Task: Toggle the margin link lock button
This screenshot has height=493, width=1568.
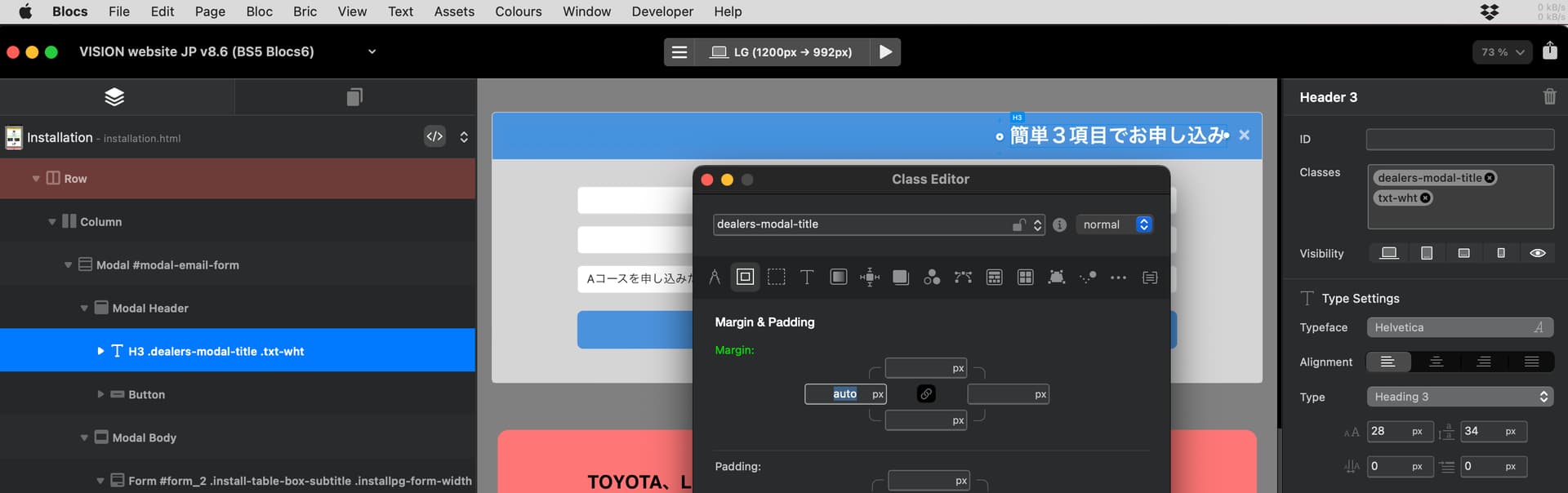Action: pos(926,394)
